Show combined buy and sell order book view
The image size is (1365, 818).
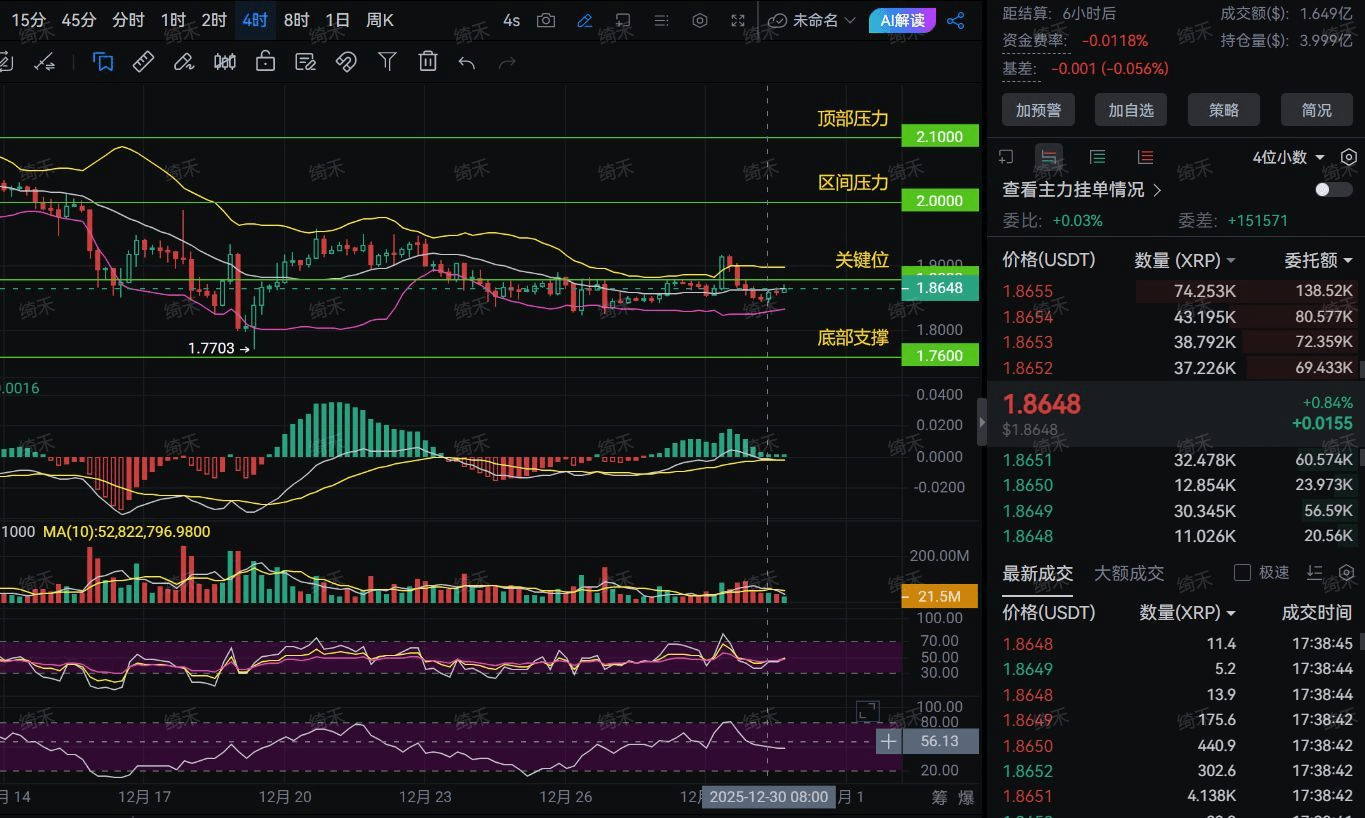[1048, 157]
